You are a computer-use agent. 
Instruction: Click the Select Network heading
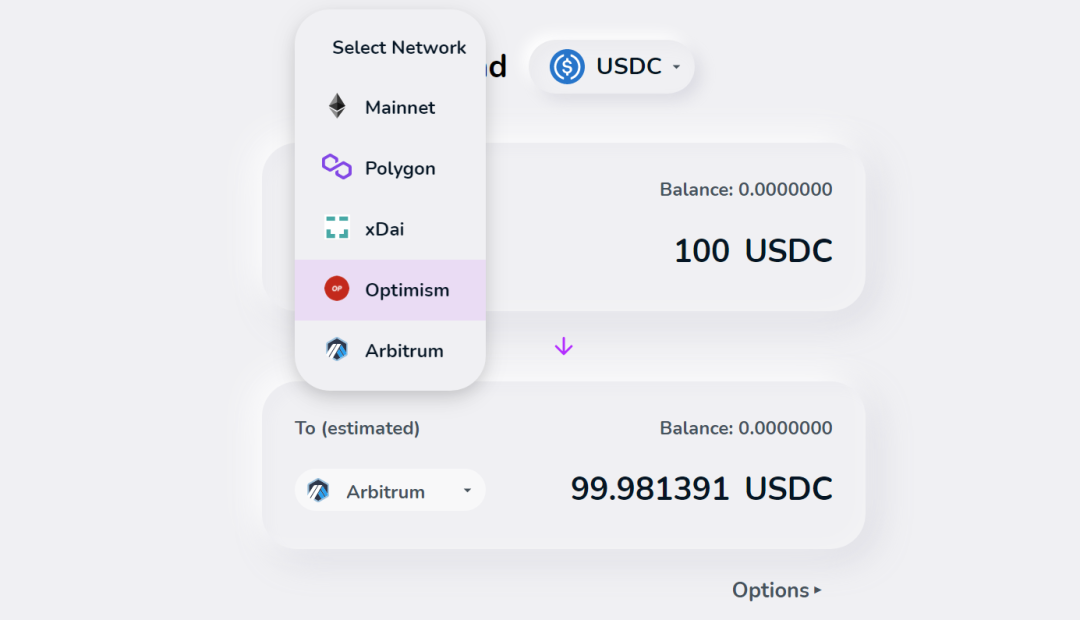pos(399,48)
